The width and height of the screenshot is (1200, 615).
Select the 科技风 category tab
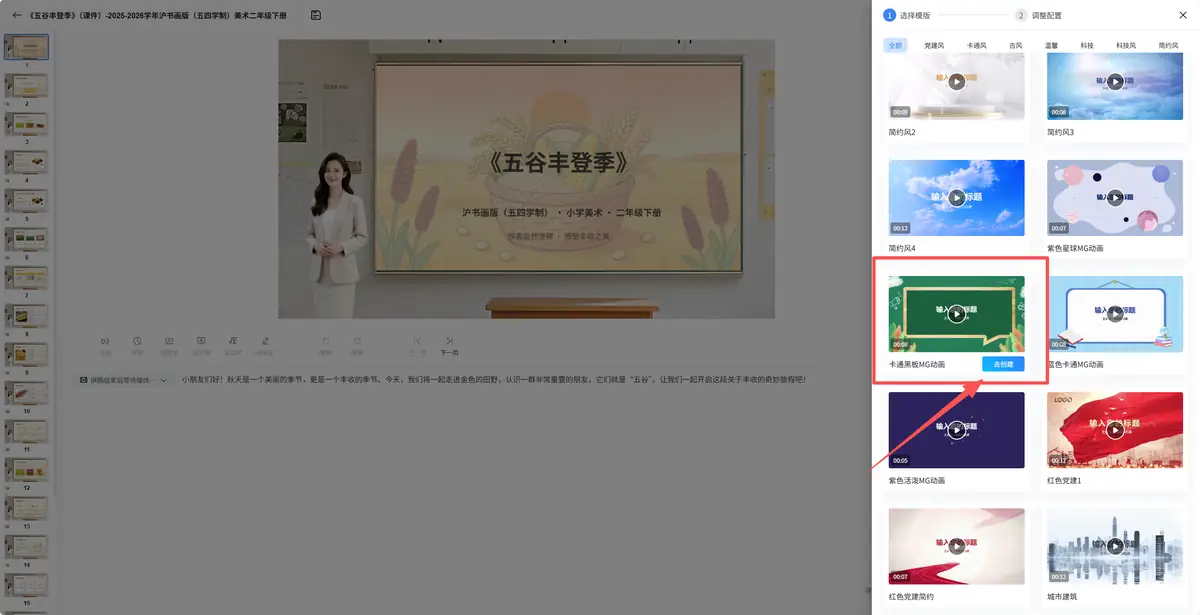[x=1126, y=46]
